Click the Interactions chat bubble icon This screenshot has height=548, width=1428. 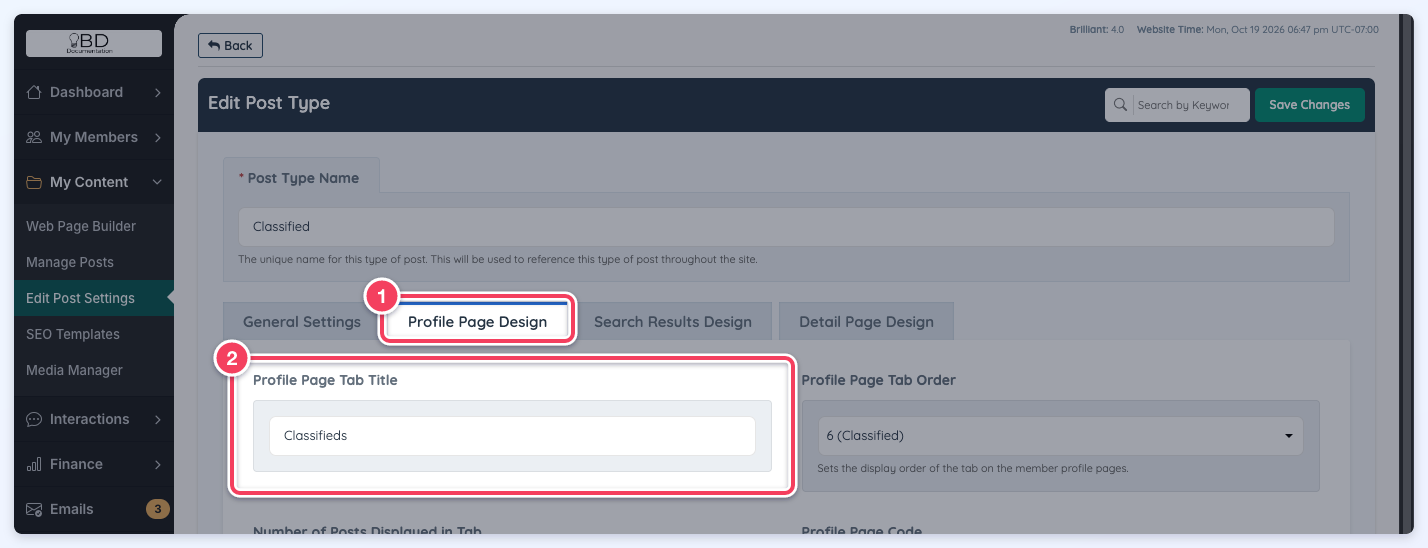34,419
